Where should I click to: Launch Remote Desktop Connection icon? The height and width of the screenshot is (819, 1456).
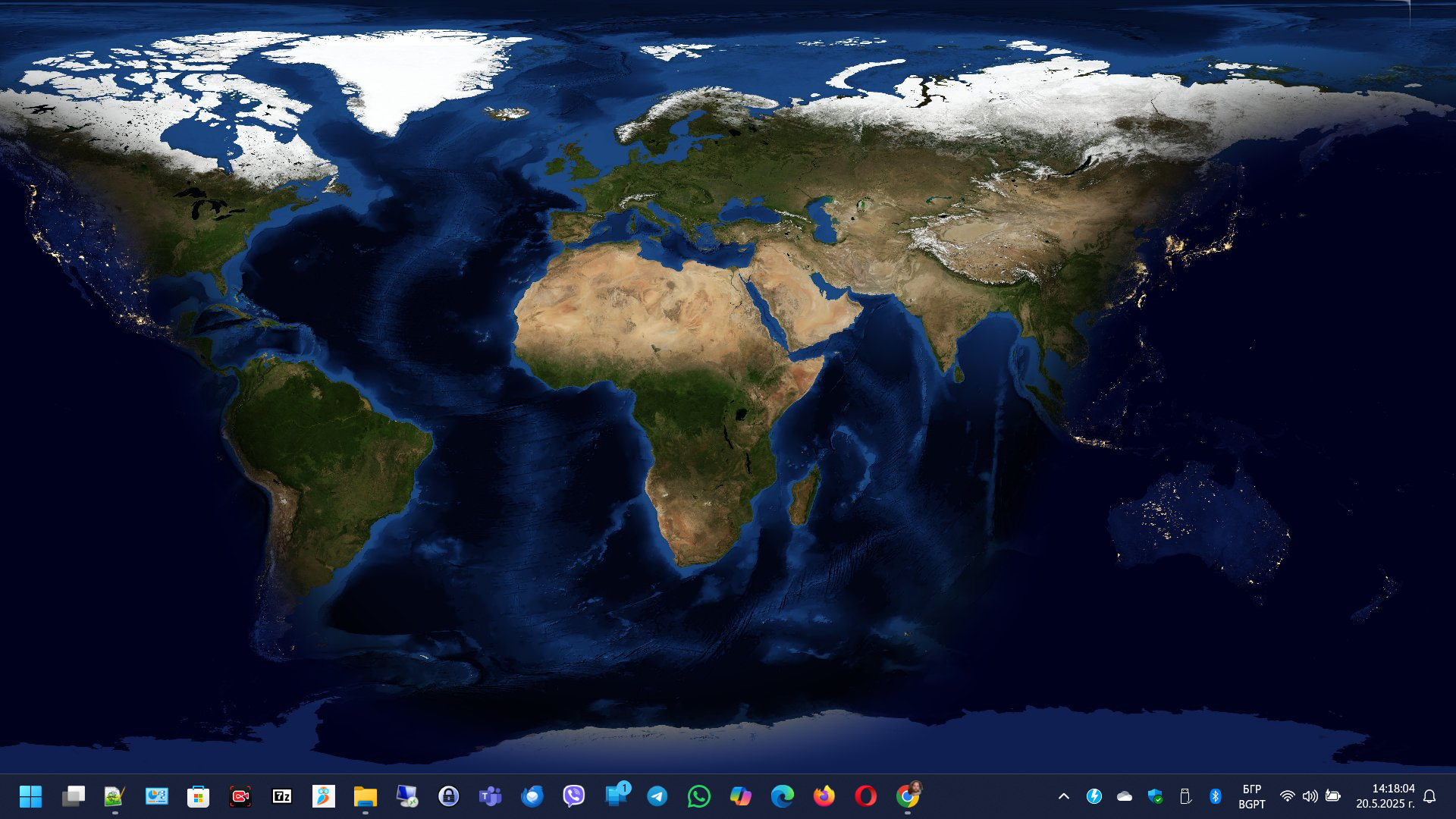[406, 796]
